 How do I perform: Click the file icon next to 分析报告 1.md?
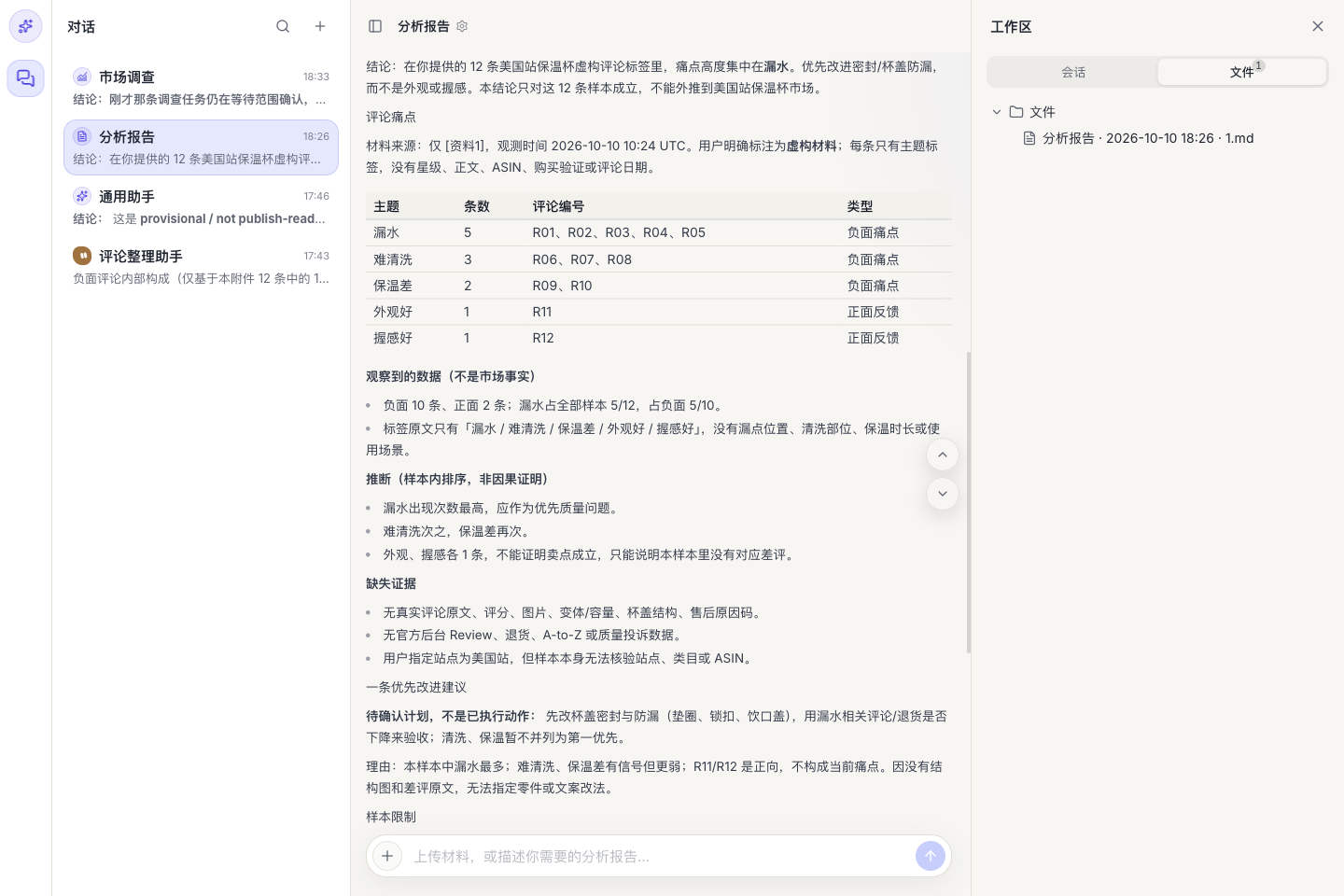tap(1029, 138)
